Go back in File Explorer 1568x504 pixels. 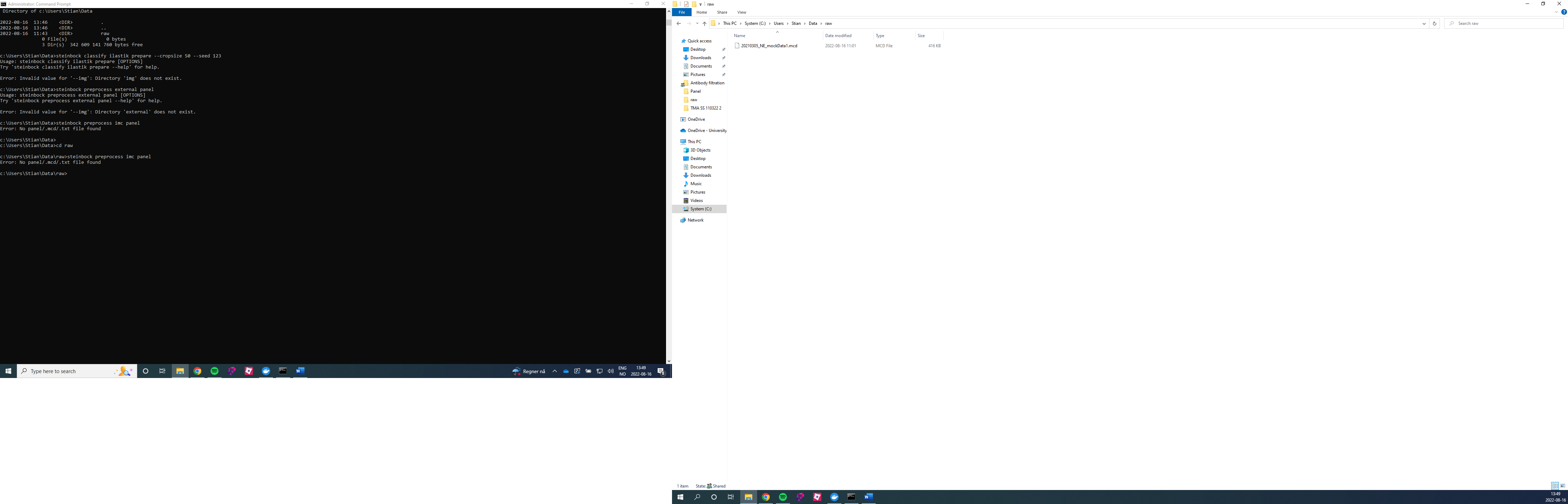(679, 24)
